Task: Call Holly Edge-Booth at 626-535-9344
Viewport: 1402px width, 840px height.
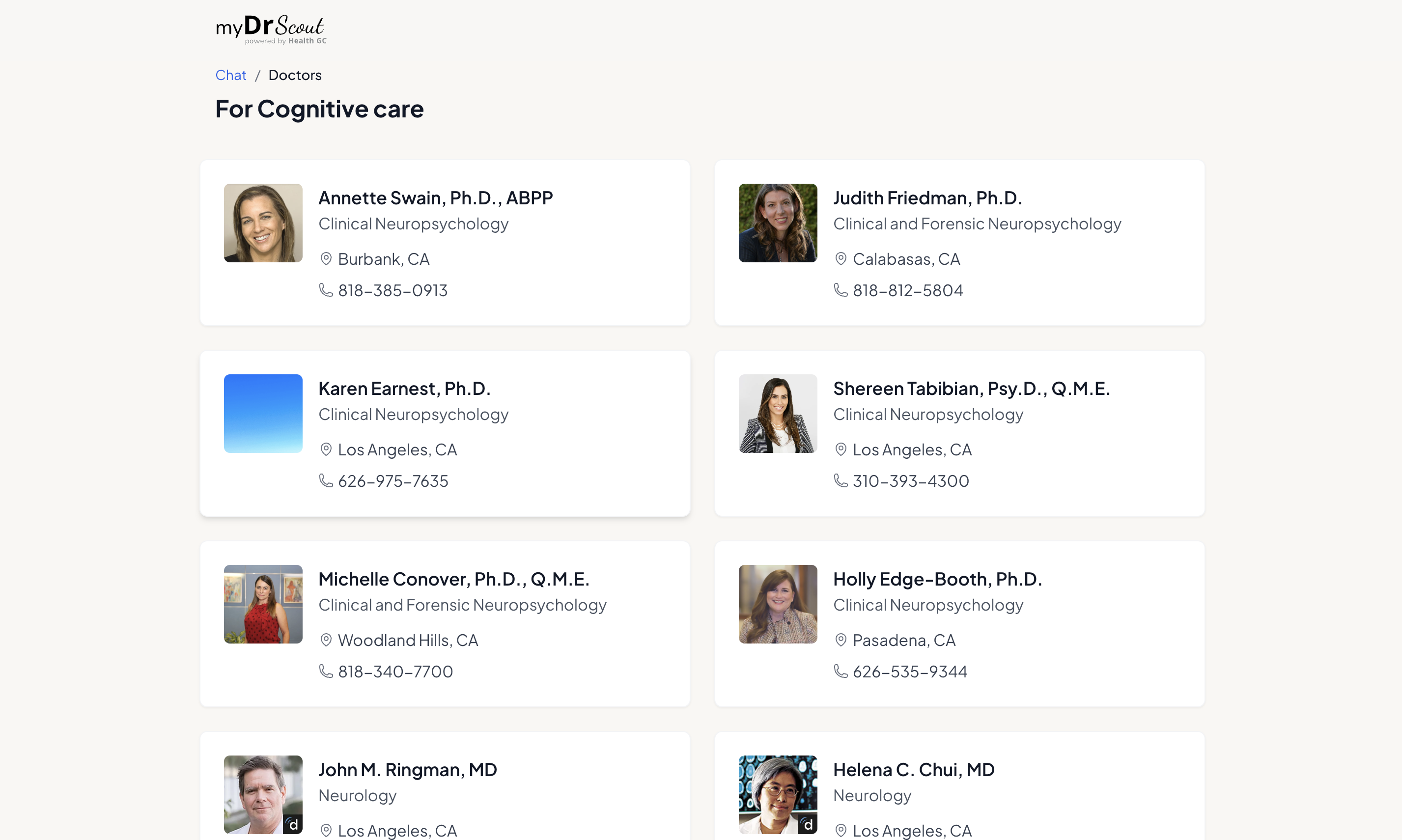Action: pos(909,672)
